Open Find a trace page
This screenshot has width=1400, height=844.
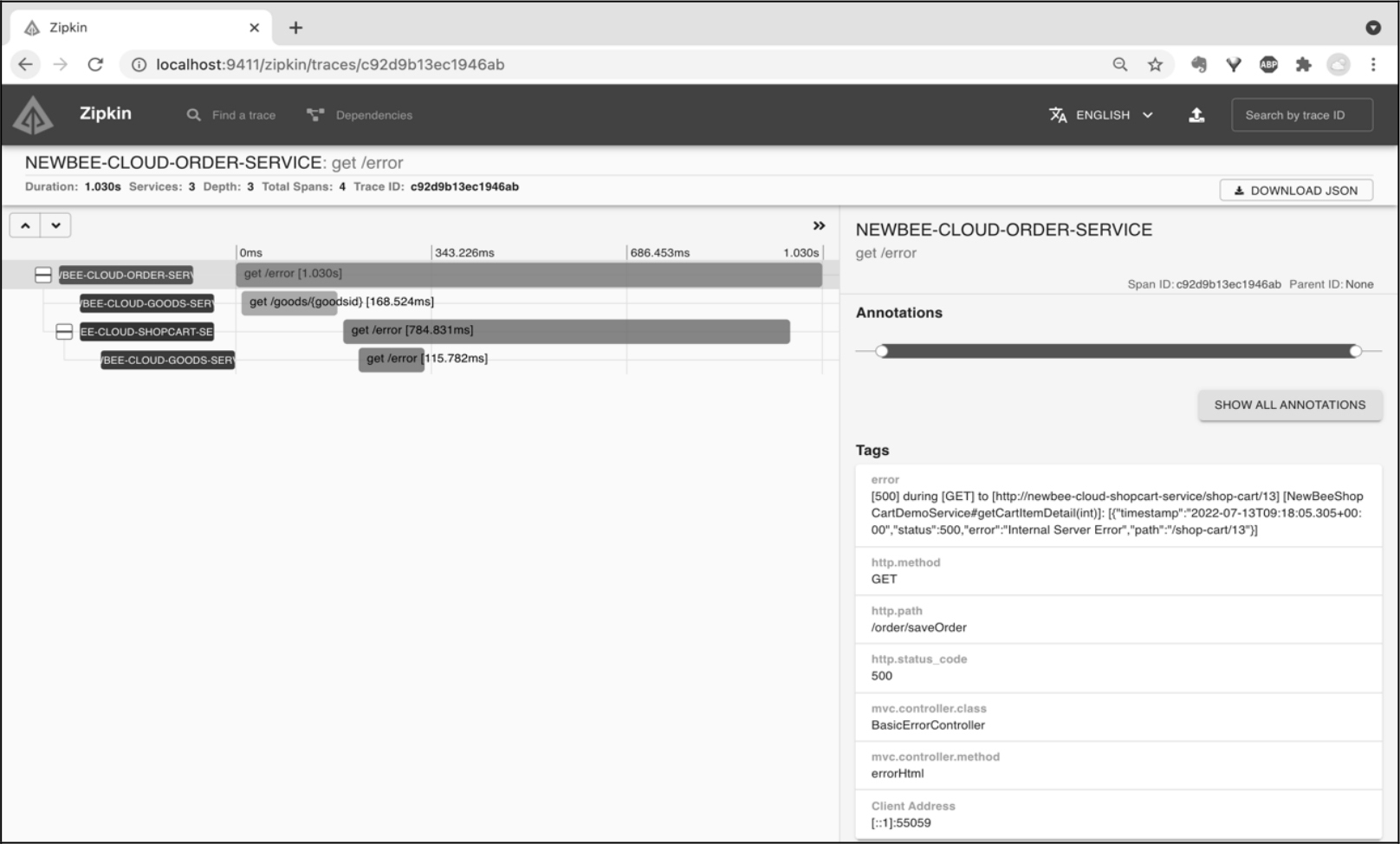(x=231, y=115)
